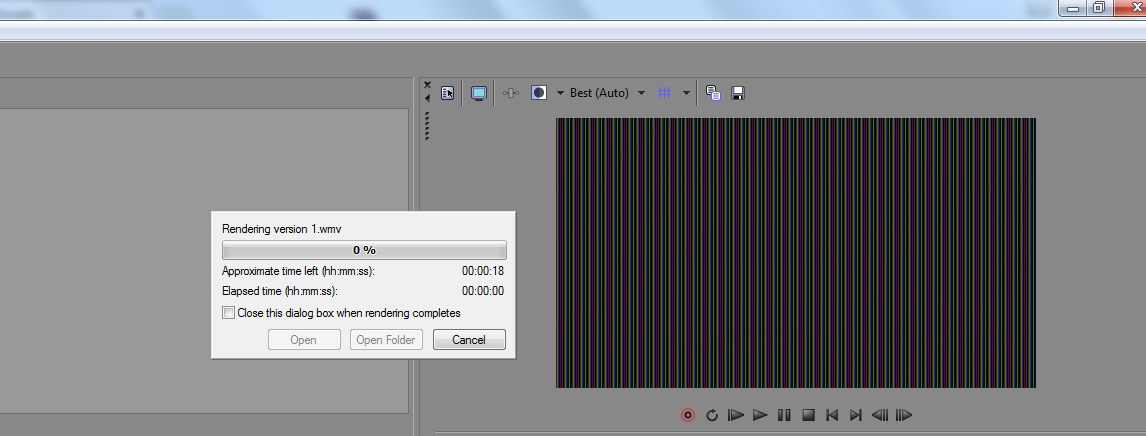The image size is (1146, 436).
Task: Go to start of project
Action: (832, 415)
